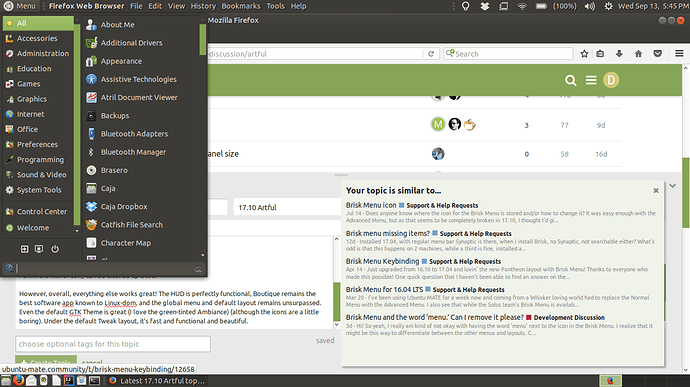Open the battery (100%) indicator menu
Screen dimensions: 690x387
(x=556, y=6)
